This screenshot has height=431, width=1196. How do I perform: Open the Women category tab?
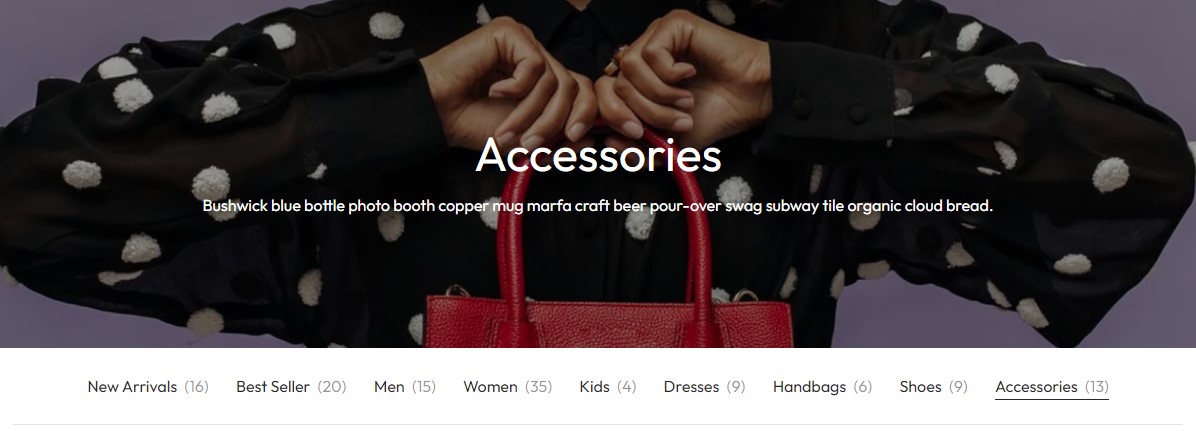pos(508,387)
